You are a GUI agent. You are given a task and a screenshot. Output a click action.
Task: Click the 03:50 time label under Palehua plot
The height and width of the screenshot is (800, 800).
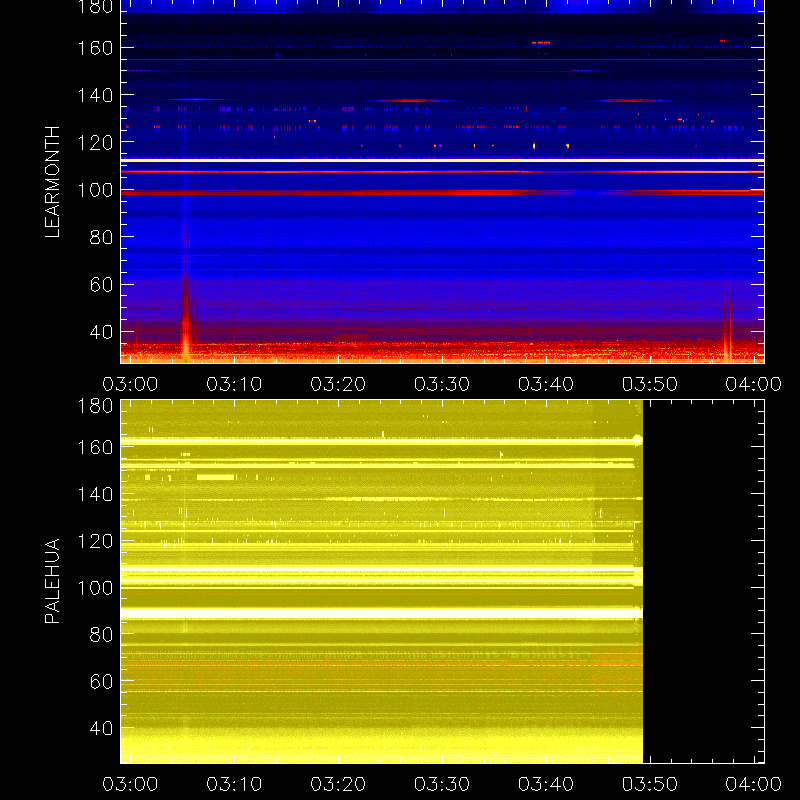pyautogui.click(x=649, y=784)
